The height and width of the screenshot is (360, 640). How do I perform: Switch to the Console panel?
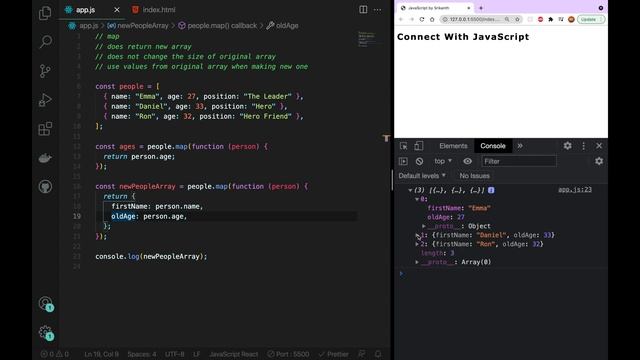click(x=493, y=146)
